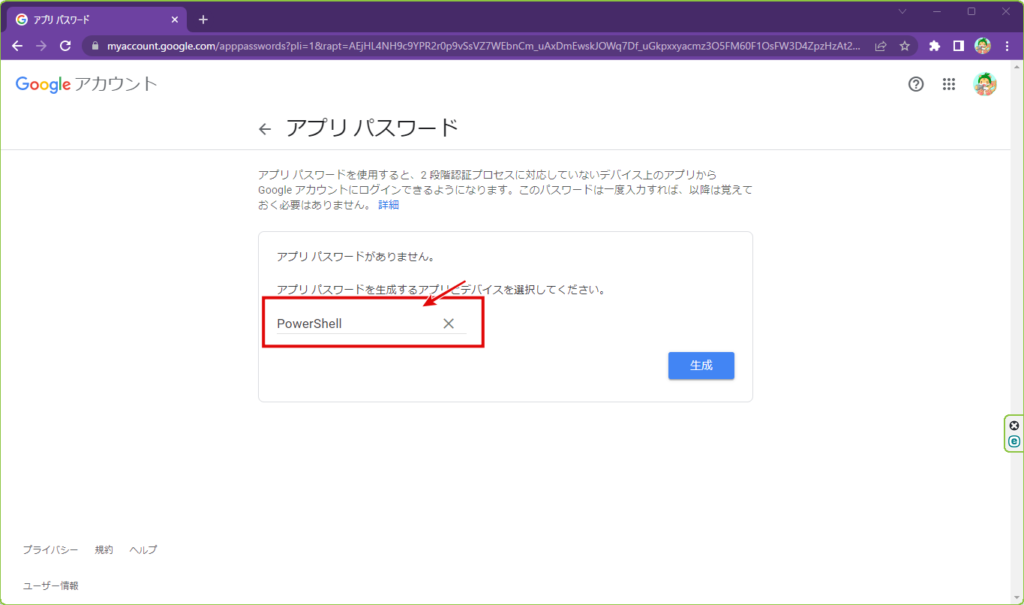This screenshot has width=1024, height=605.
Task: Open the Chrome three-dot menu
Action: (x=1007, y=46)
